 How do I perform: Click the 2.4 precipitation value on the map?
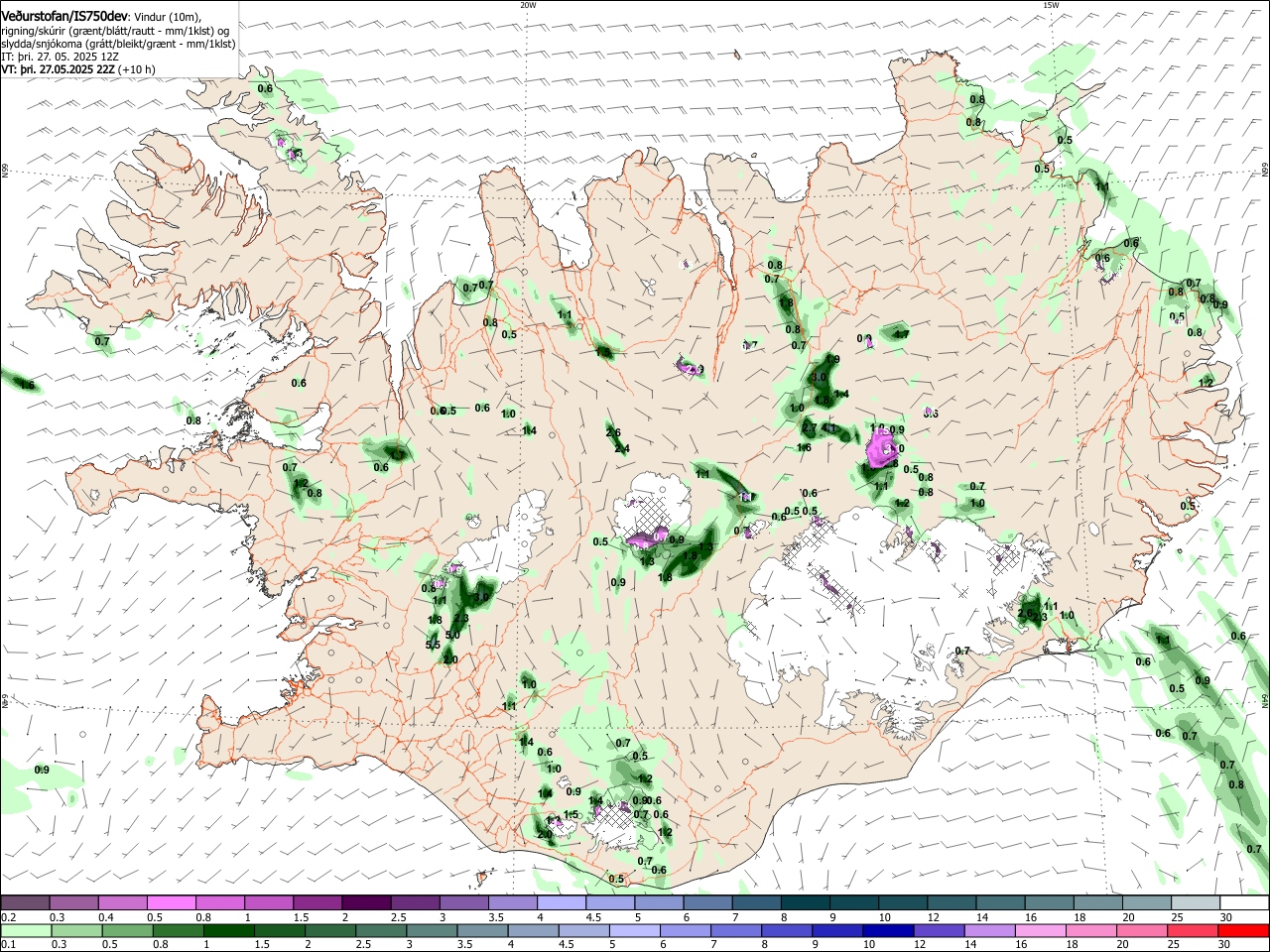(622, 448)
